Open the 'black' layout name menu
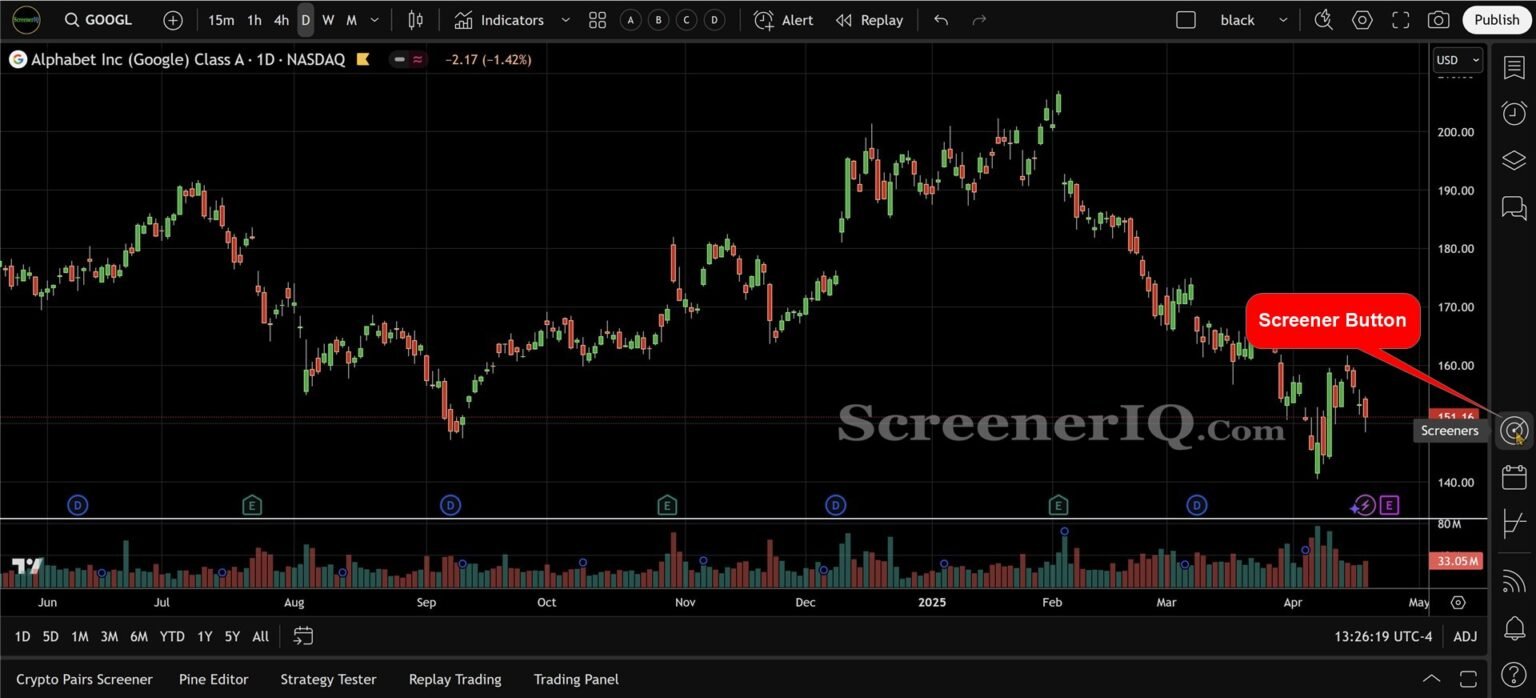The image size is (1536, 698). click(x=1237, y=20)
